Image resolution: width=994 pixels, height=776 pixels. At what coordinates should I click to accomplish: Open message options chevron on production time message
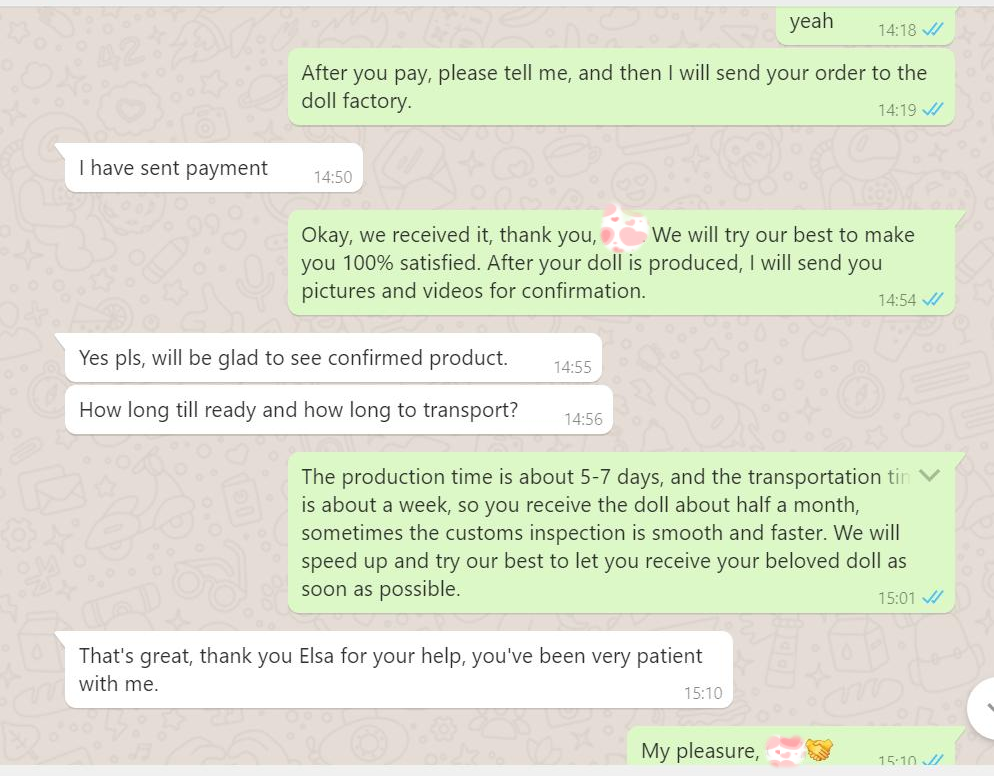[x=930, y=475]
